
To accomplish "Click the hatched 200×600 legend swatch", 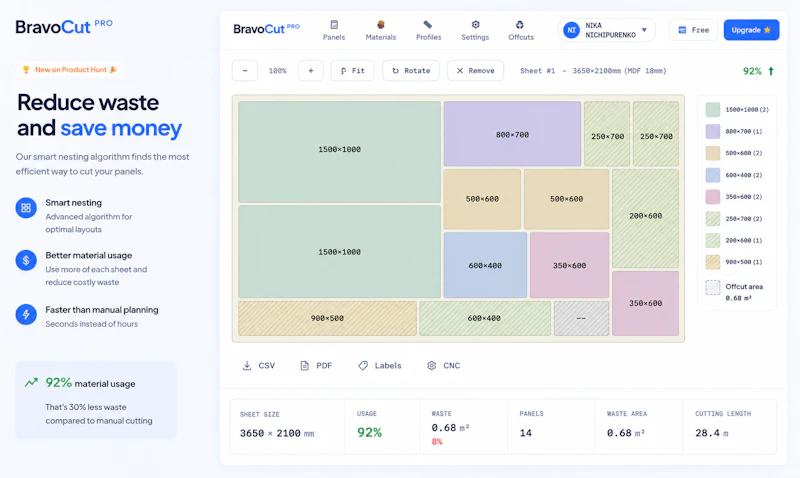I will pyautogui.click(x=712, y=240).
